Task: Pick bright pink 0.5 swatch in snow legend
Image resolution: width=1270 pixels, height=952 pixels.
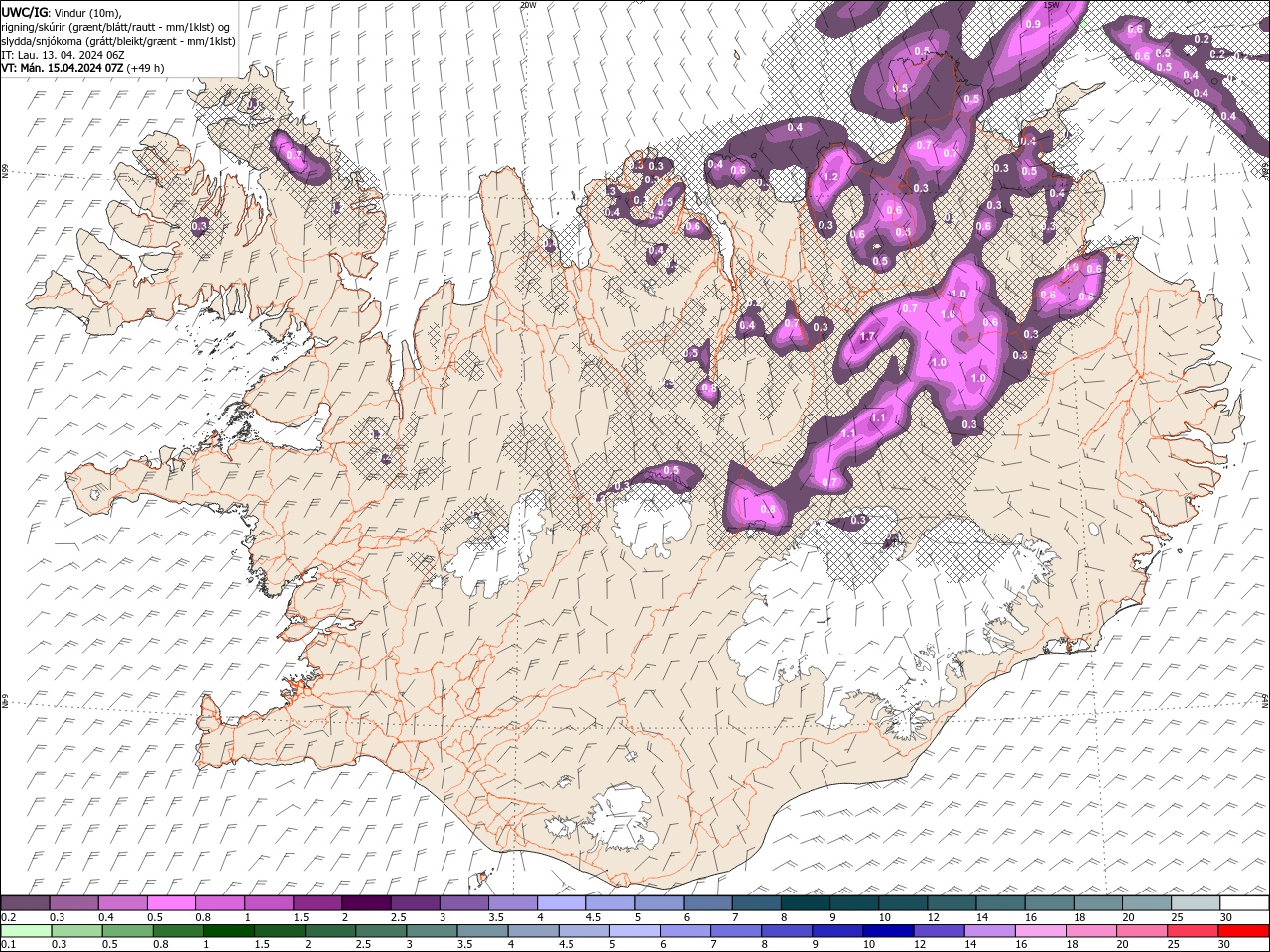Action: click(172, 903)
